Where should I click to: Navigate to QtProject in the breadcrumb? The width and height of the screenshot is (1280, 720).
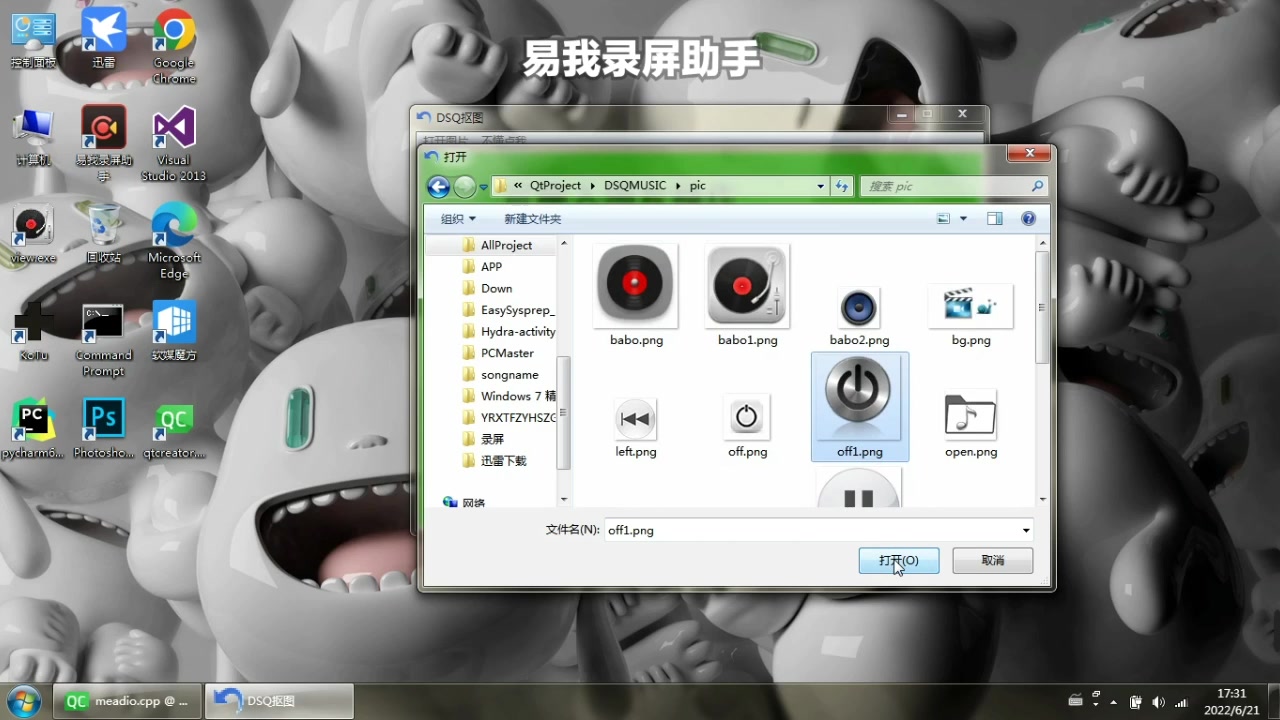(x=555, y=186)
